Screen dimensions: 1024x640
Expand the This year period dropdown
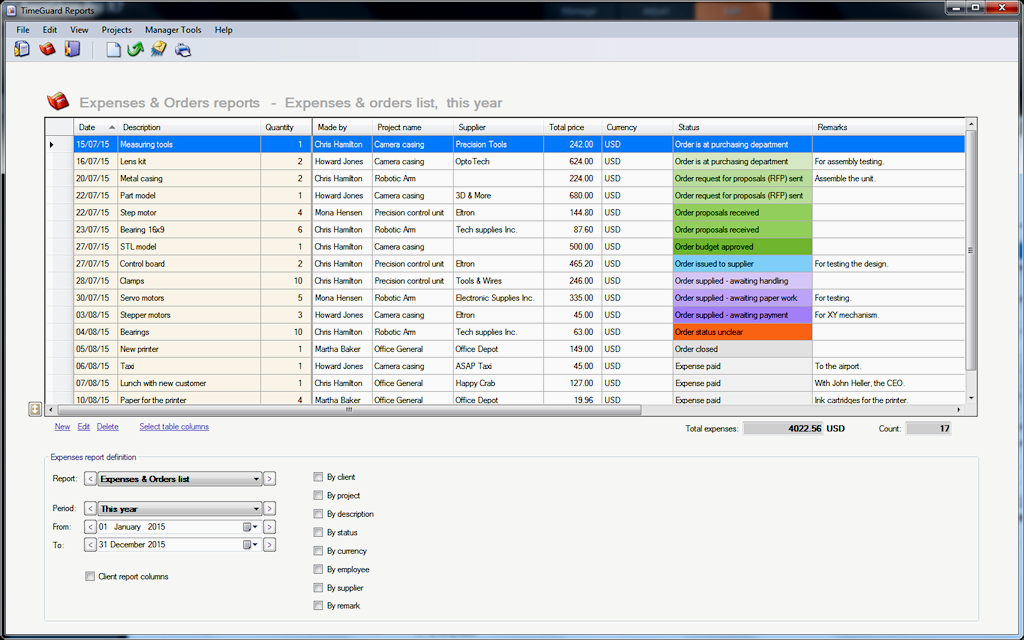pos(256,509)
